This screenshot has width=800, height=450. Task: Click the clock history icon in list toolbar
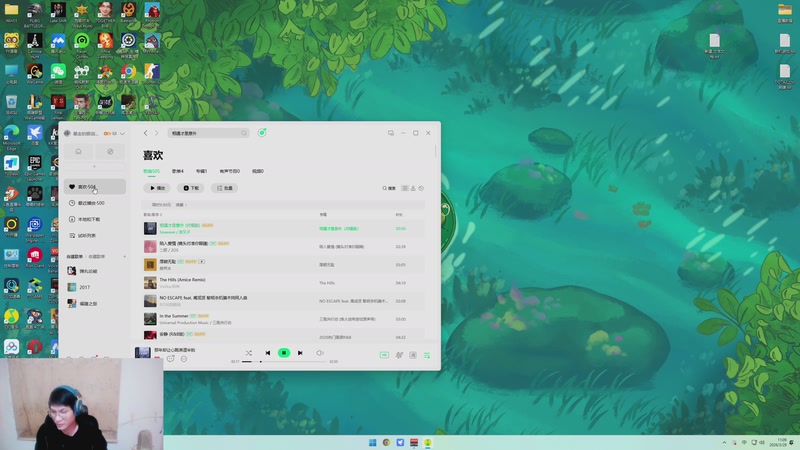(x=421, y=188)
